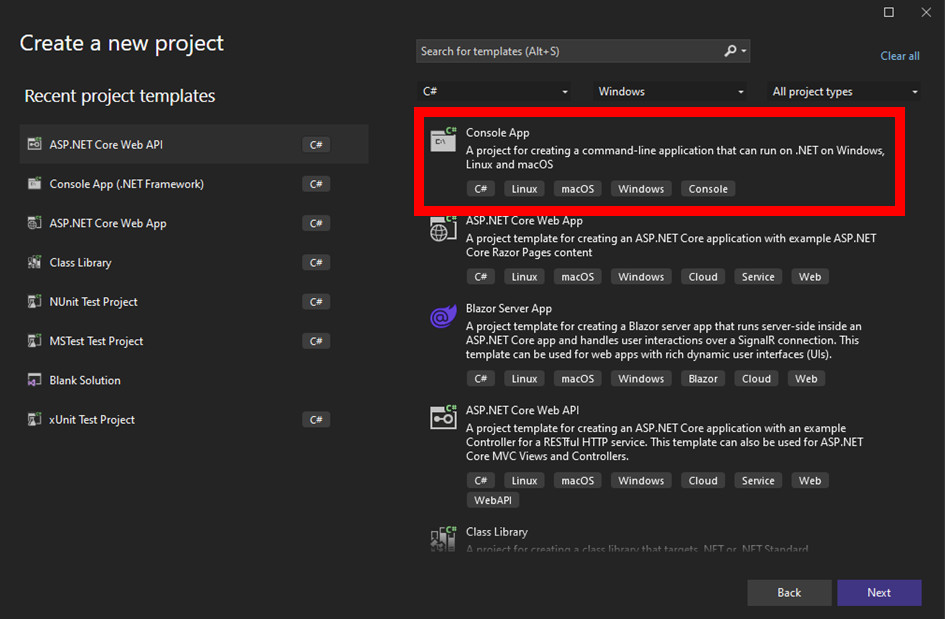Viewport: 945px width, 619px height.
Task: Click the Linux tag under ASP.NET Core Web API
Action: [524, 480]
